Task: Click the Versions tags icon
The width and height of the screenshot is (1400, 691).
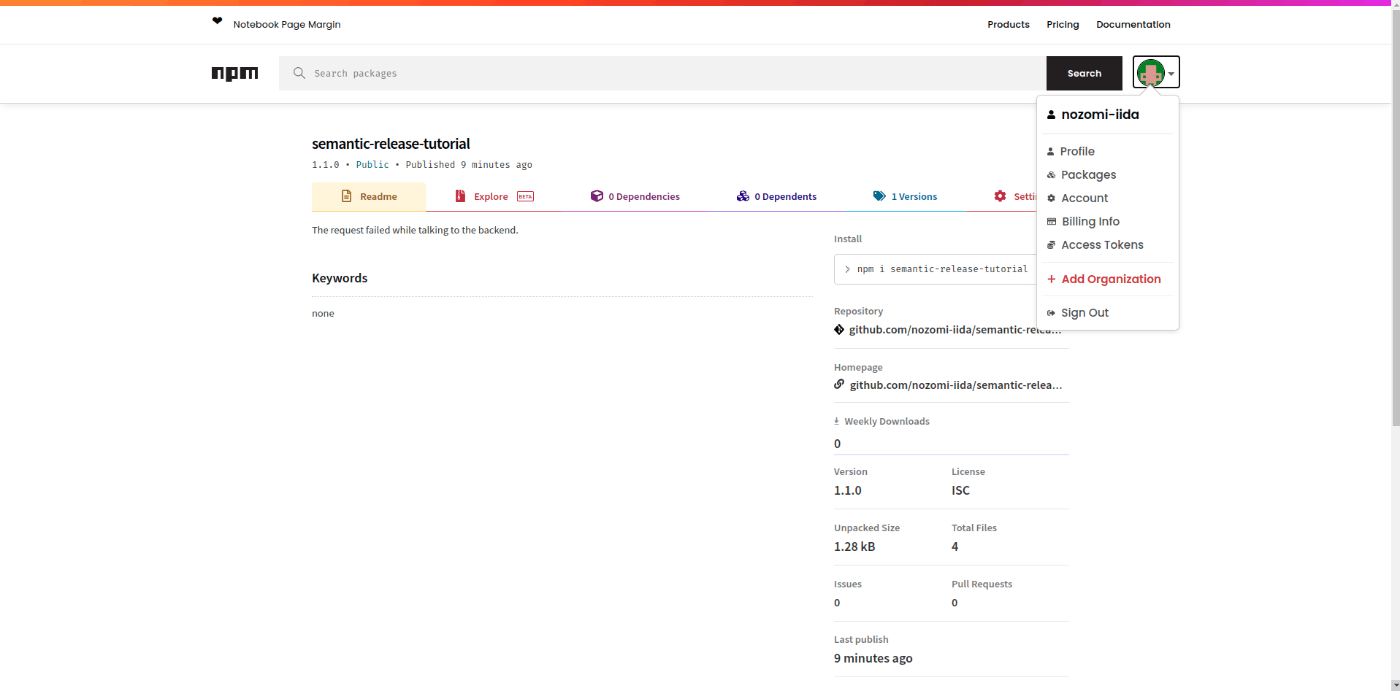Action: [879, 196]
